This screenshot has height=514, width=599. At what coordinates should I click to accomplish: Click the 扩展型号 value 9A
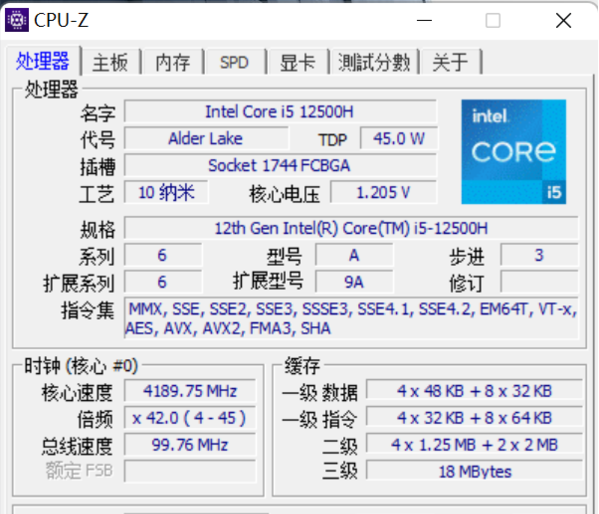coord(354,282)
